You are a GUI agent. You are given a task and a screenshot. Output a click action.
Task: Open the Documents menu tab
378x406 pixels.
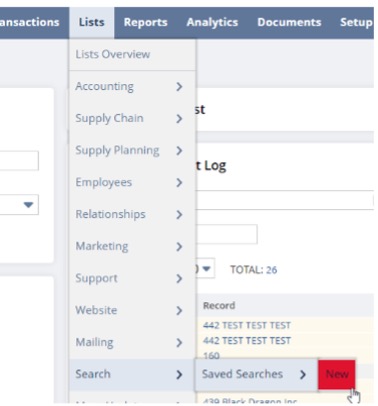(x=289, y=23)
